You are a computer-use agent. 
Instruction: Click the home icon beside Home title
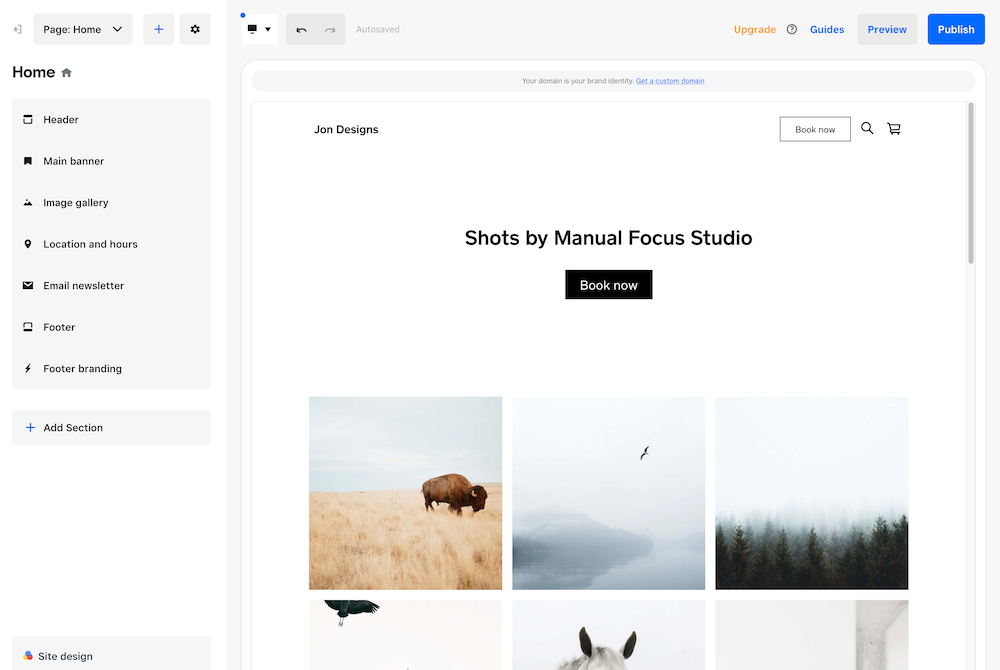coord(66,73)
